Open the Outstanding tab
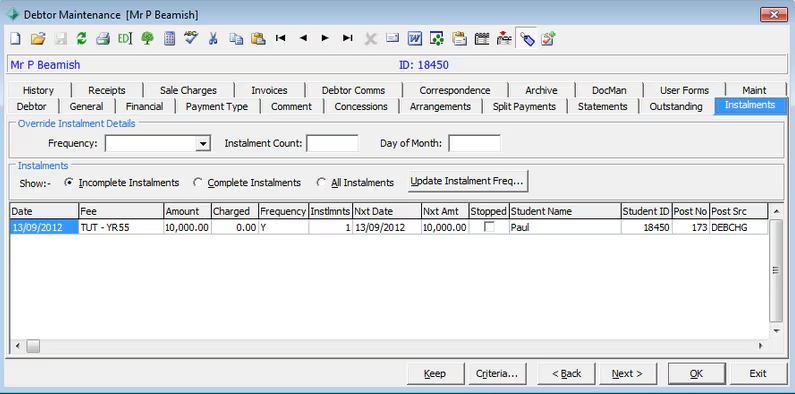This screenshot has width=795, height=394. tap(676, 106)
